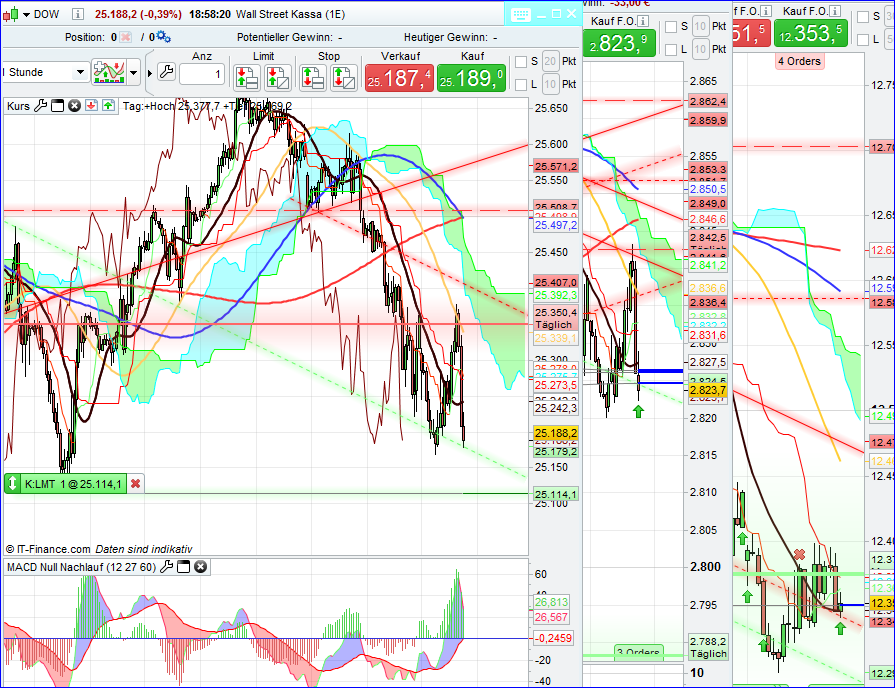Click the Täglich label at bottom right

pyautogui.click(x=707, y=653)
